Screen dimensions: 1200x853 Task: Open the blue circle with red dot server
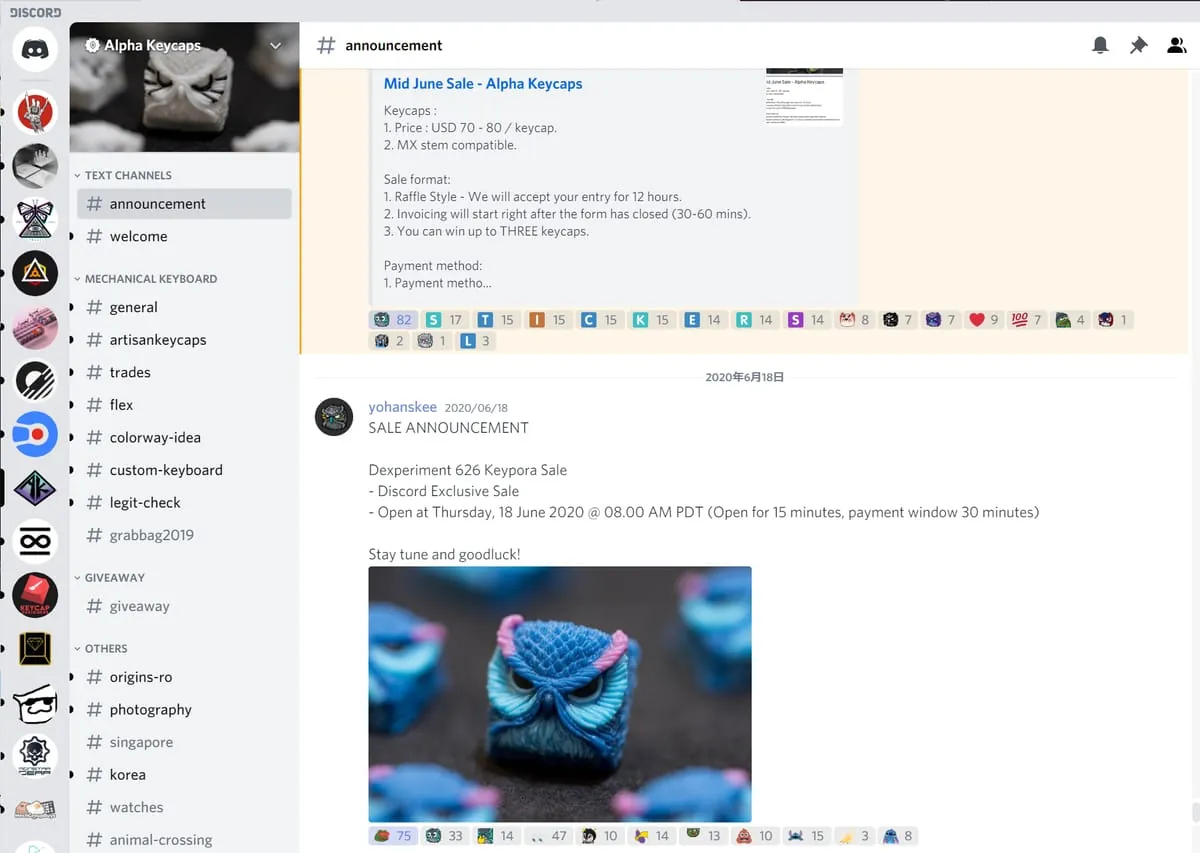(x=35, y=434)
